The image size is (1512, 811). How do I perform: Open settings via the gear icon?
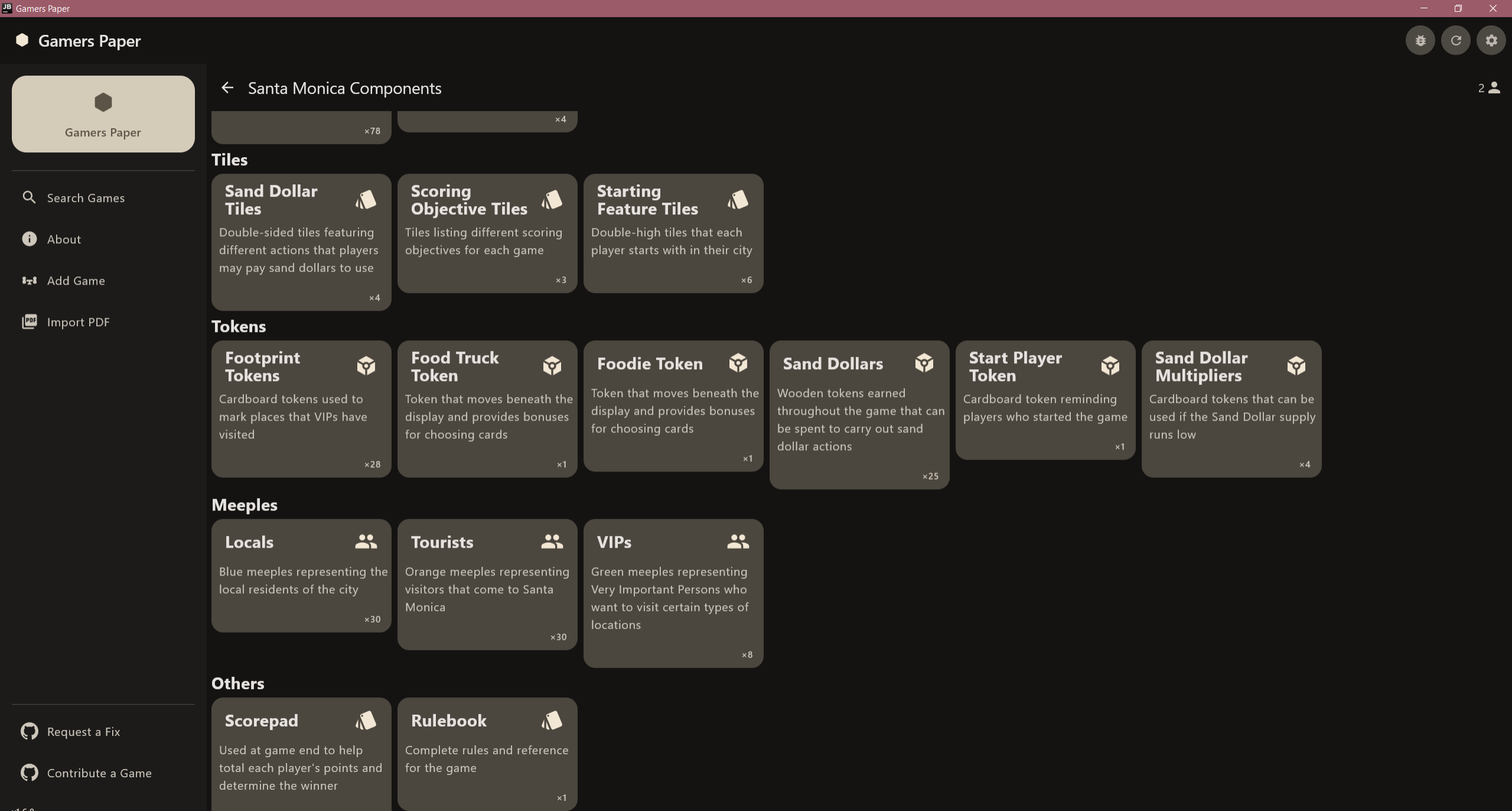click(1491, 41)
